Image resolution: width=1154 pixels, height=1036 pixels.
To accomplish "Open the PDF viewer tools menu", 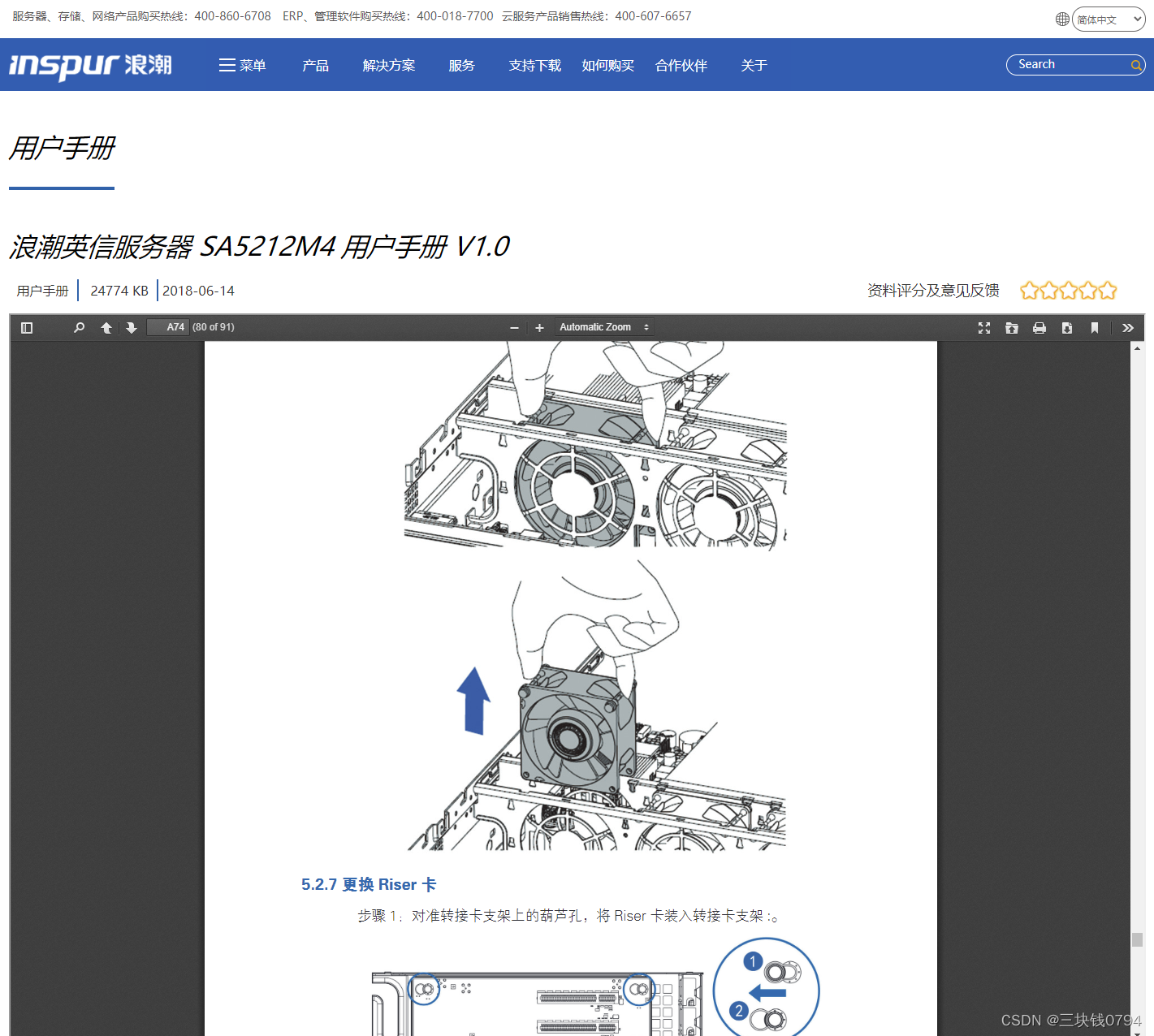I will [x=1128, y=328].
